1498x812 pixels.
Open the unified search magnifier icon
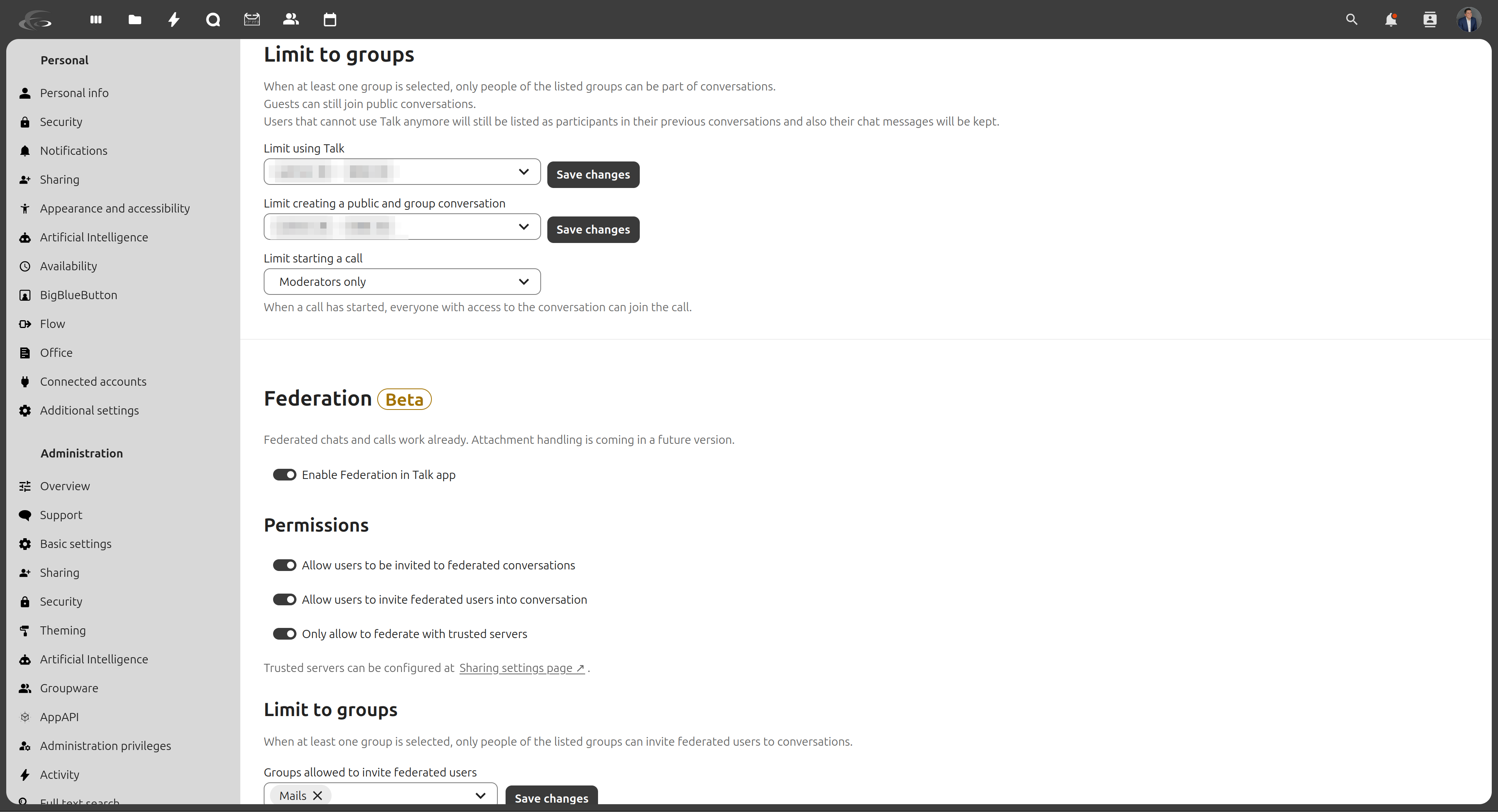coord(1352,20)
